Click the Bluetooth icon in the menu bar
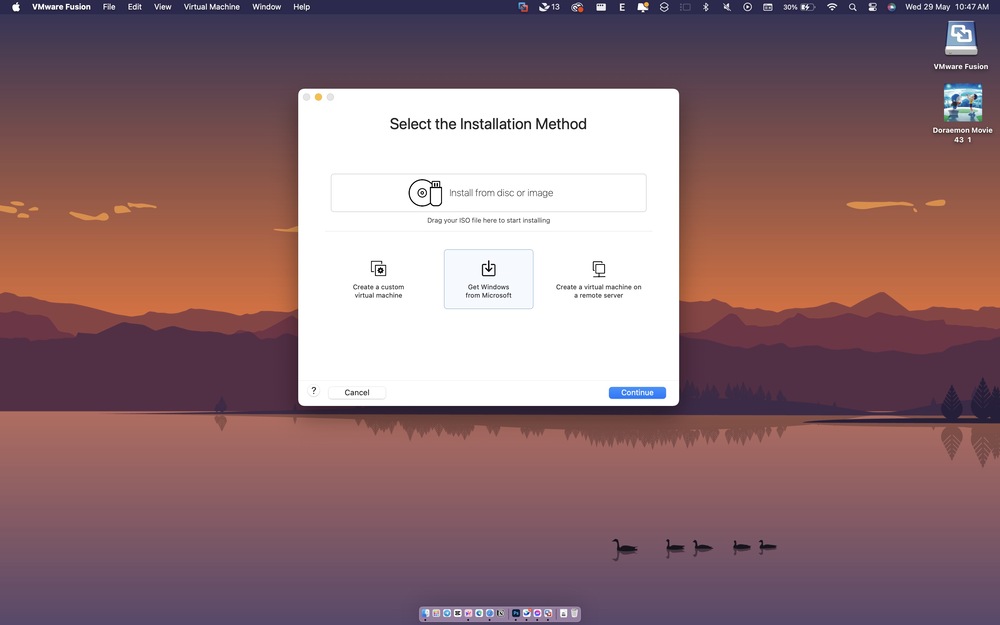Screen dimensions: 1000x625 [x=706, y=7]
